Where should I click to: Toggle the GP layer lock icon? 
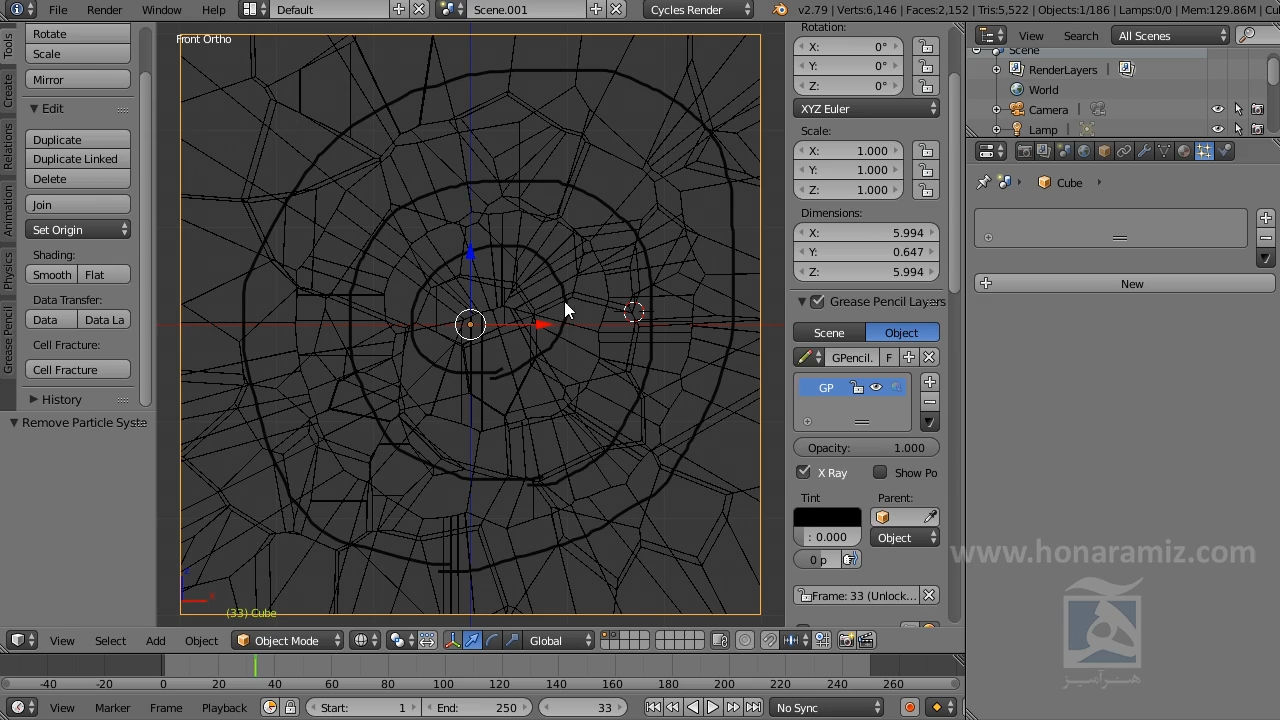pos(856,388)
